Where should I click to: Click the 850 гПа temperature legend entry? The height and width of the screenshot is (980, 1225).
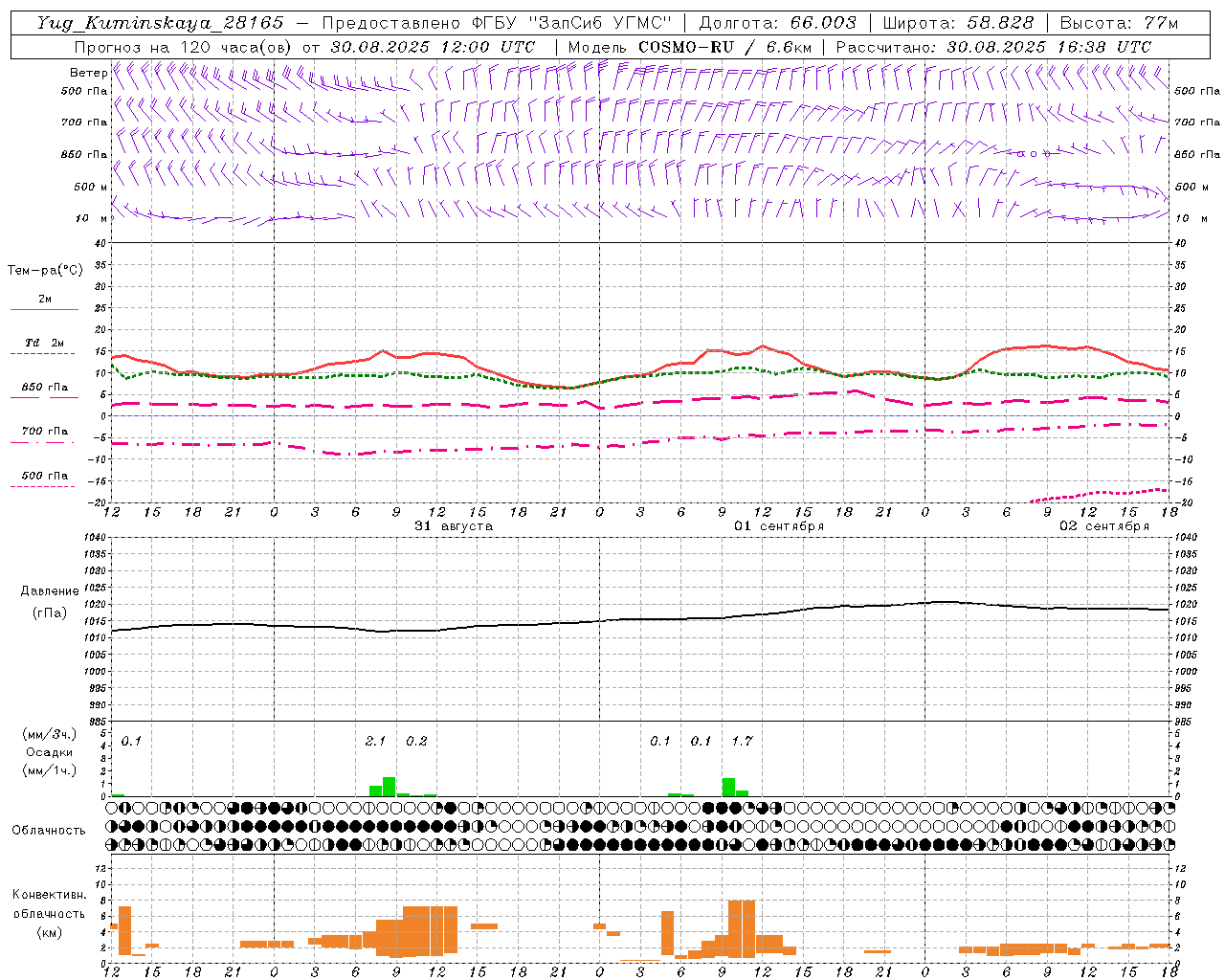[45, 388]
